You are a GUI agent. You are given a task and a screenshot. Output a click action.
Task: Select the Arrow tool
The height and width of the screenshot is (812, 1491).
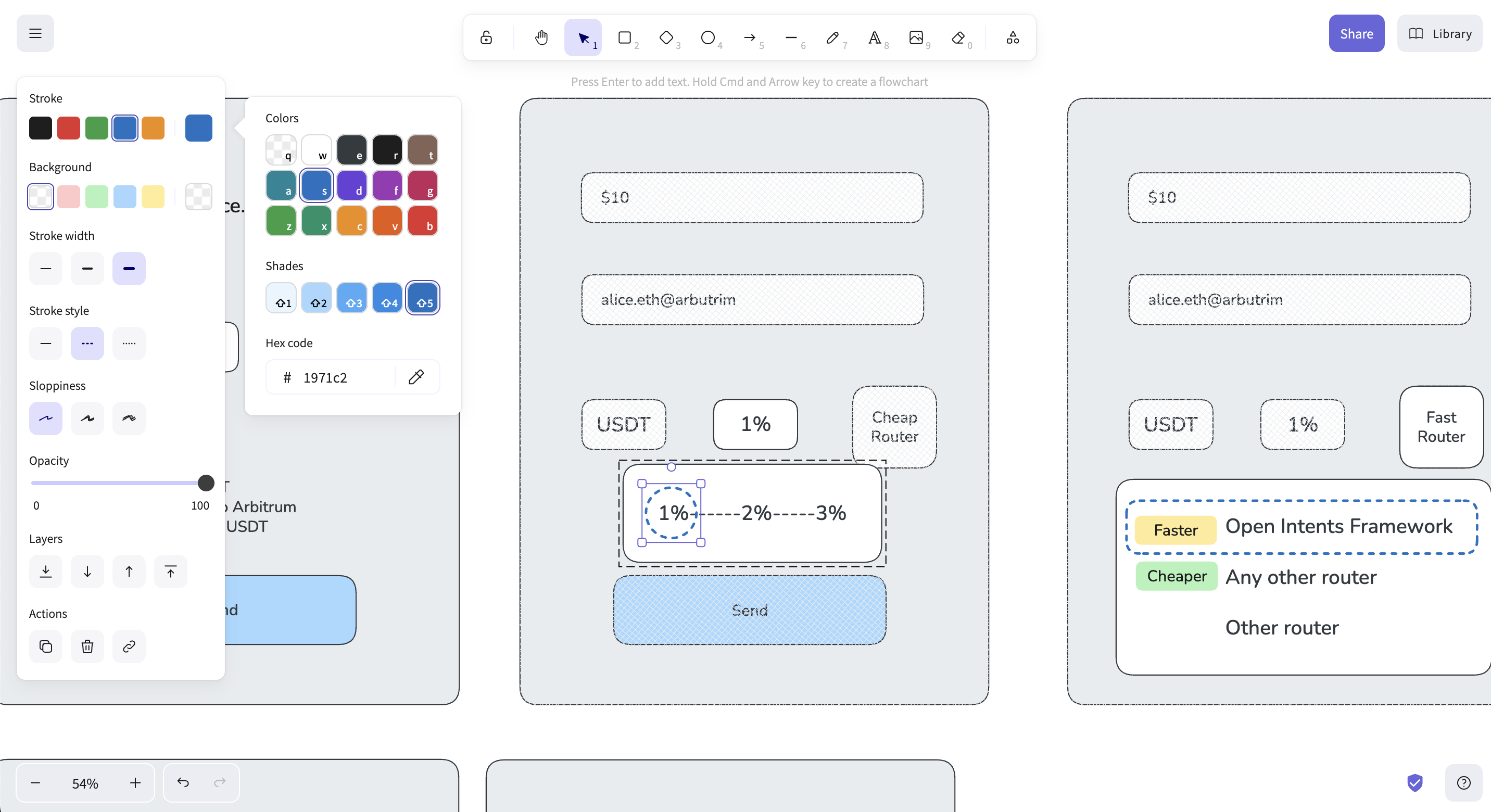750,37
